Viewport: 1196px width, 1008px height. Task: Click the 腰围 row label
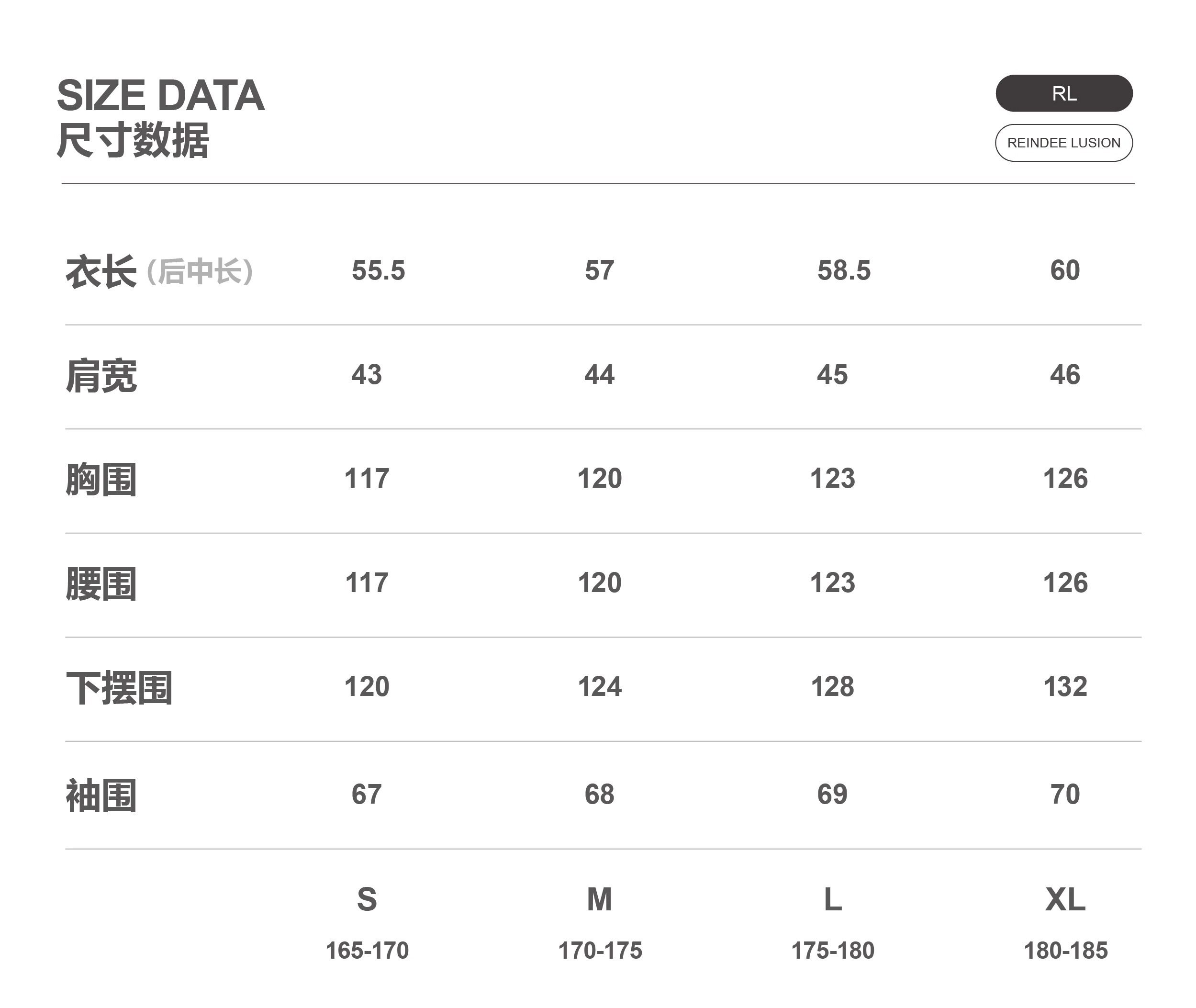(x=101, y=584)
